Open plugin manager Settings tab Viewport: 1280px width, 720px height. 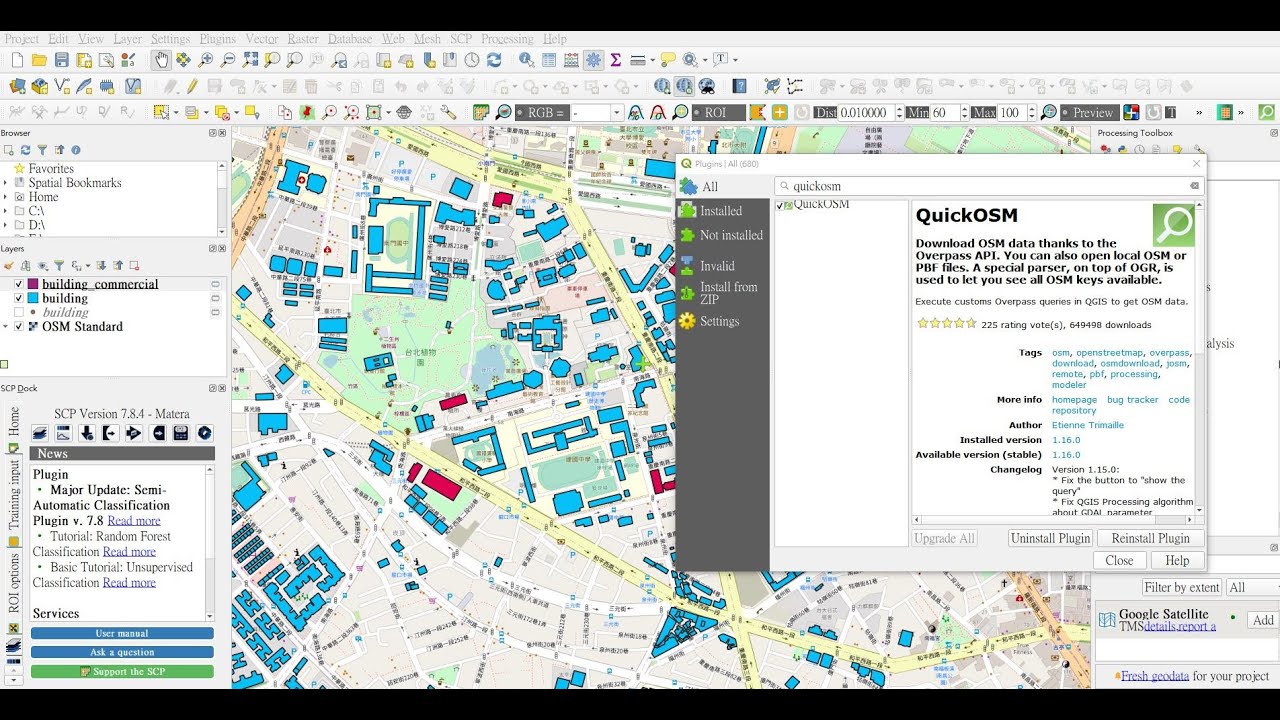722,321
